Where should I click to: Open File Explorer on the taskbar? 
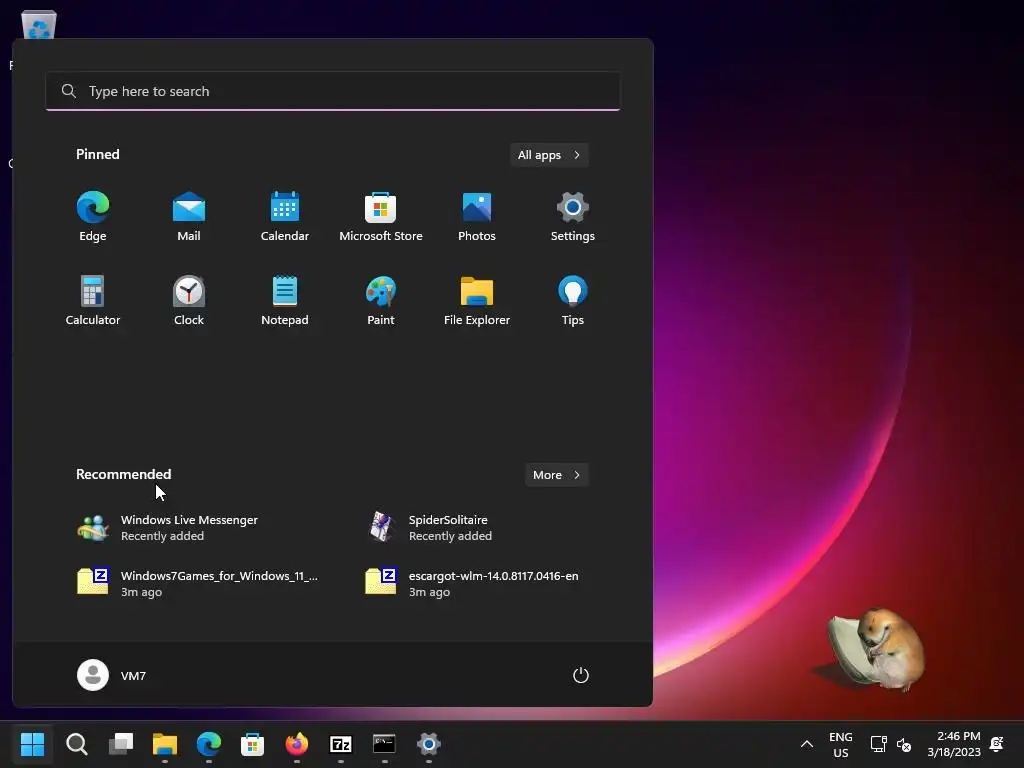[x=165, y=744]
